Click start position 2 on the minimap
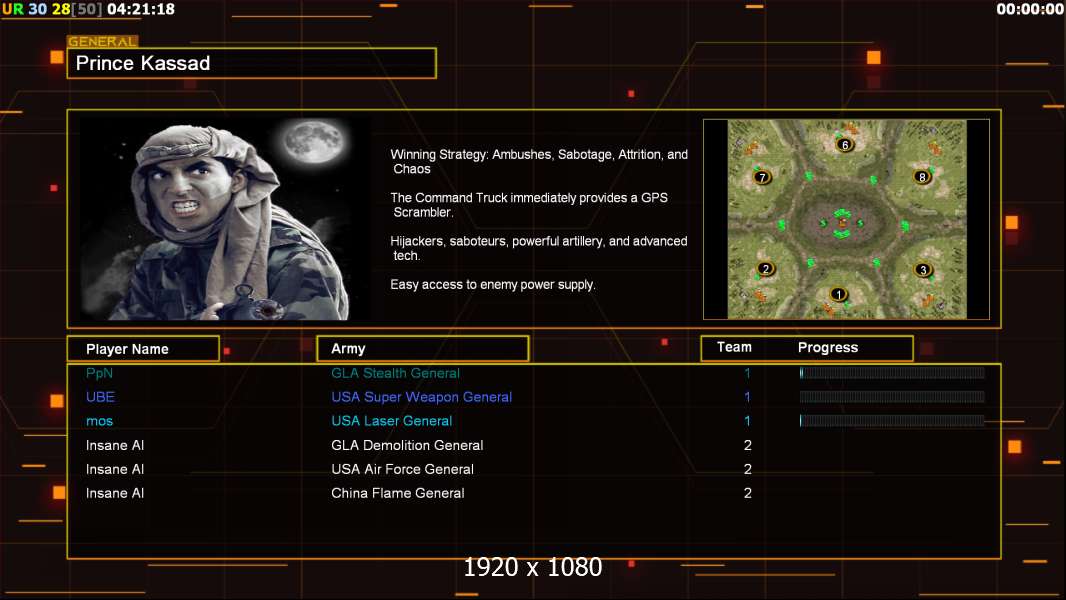The width and height of the screenshot is (1066, 600). point(766,268)
